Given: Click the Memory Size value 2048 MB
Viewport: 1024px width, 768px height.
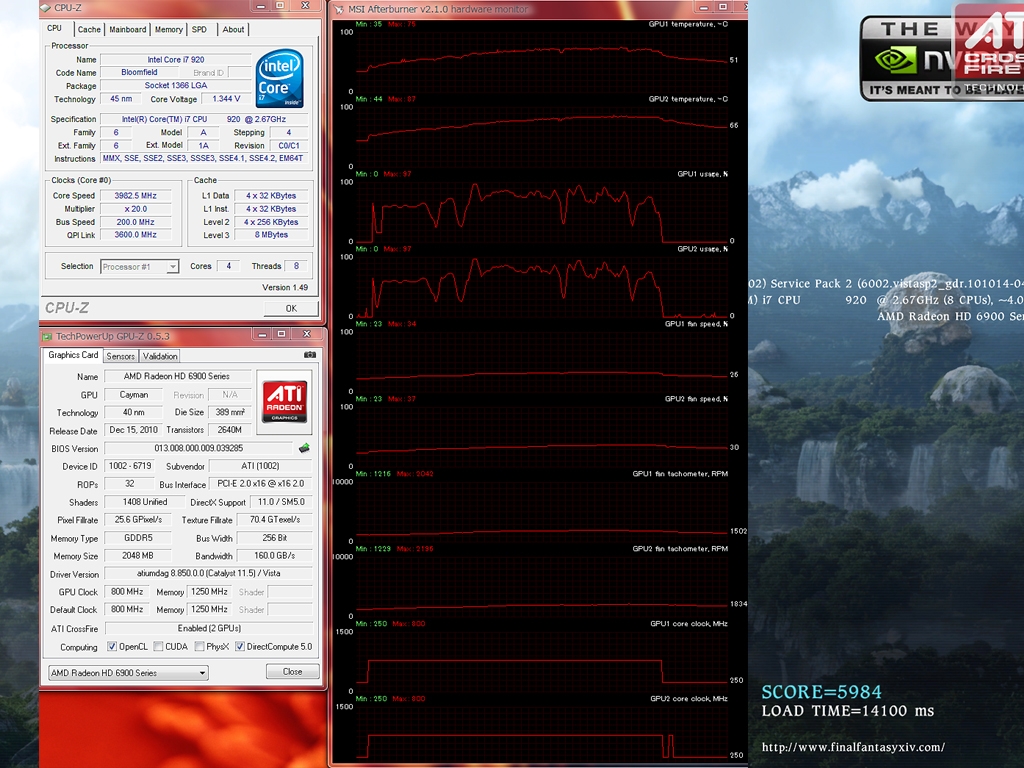Looking at the screenshot, I should (x=138, y=555).
